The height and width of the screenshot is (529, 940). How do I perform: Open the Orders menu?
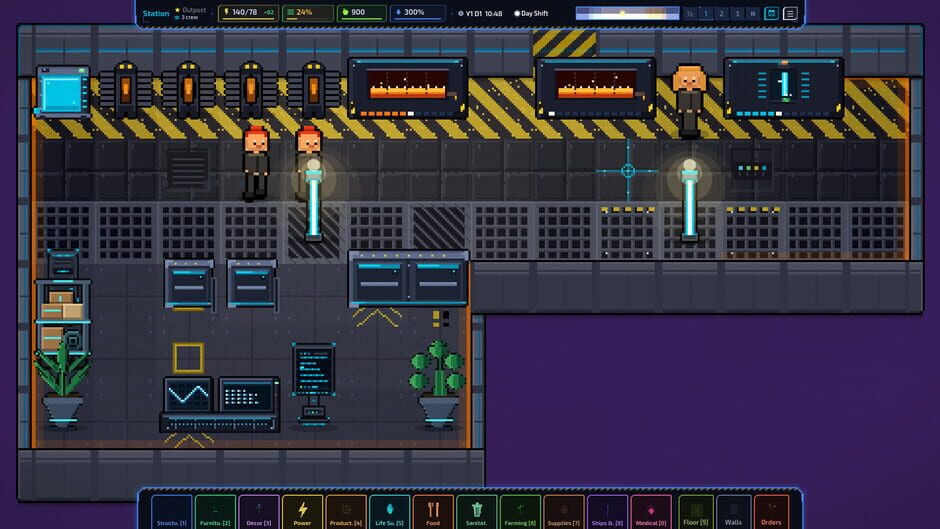click(x=772, y=512)
